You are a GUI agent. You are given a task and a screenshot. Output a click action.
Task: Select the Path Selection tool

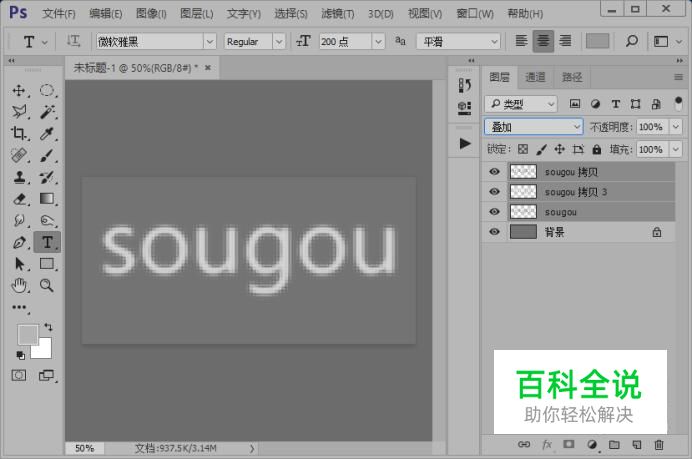pos(19,264)
